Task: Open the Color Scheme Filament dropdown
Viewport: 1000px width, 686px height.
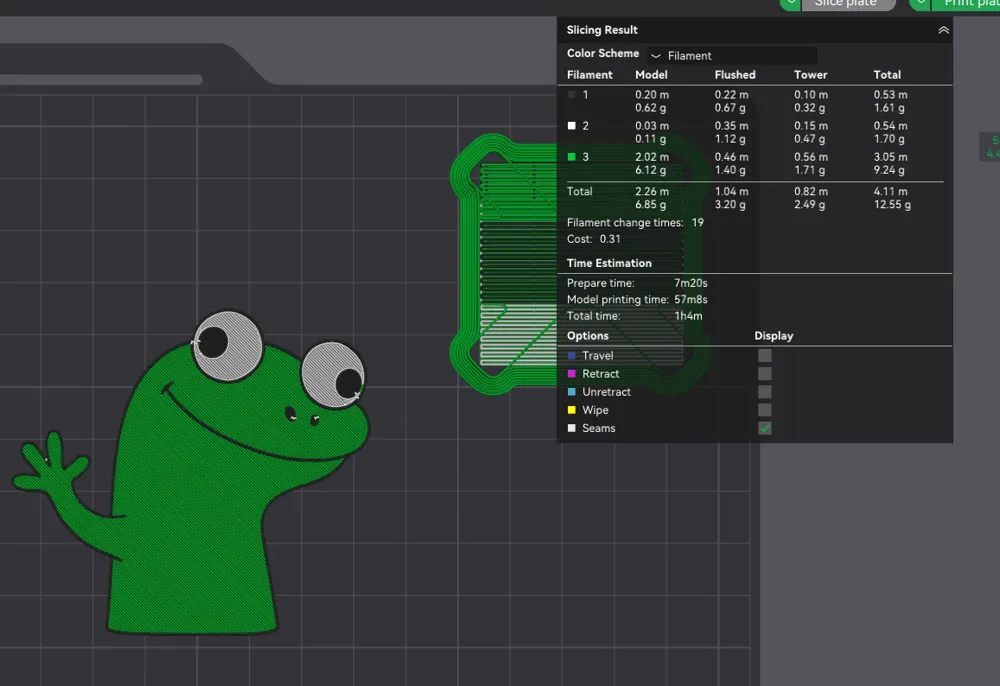Action: tap(732, 55)
